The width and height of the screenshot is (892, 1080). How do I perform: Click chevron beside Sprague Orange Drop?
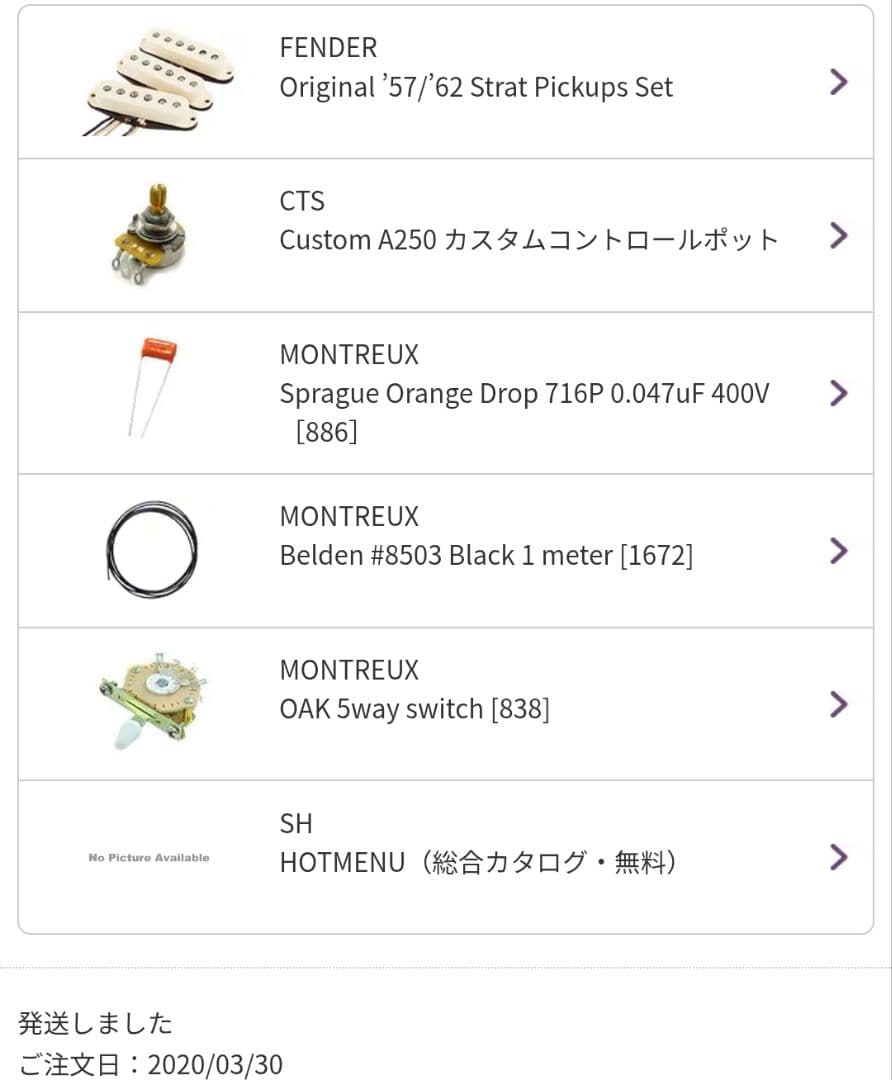coord(839,393)
